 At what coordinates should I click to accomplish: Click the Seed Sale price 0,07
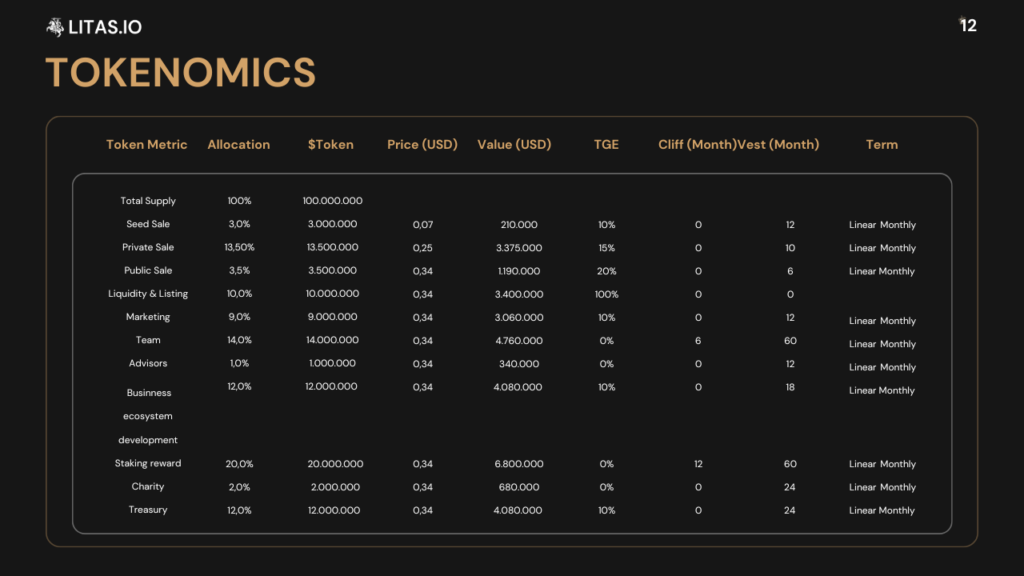pyautogui.click(x=422, y=225)
